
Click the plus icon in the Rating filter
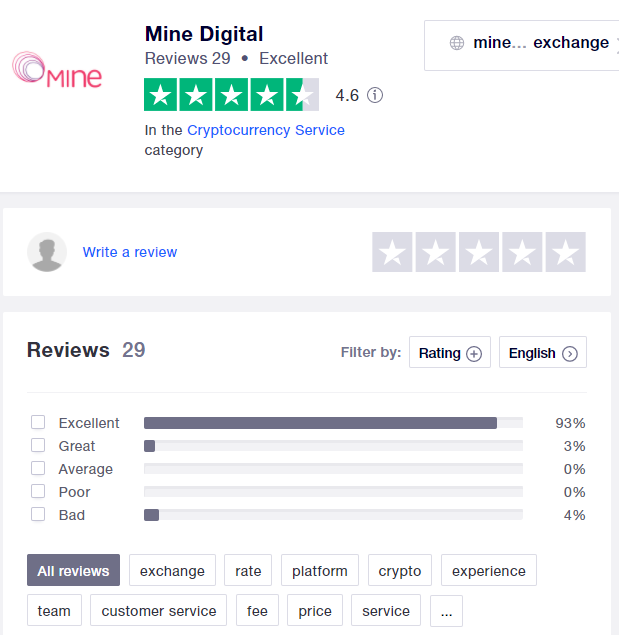point(474,354)
